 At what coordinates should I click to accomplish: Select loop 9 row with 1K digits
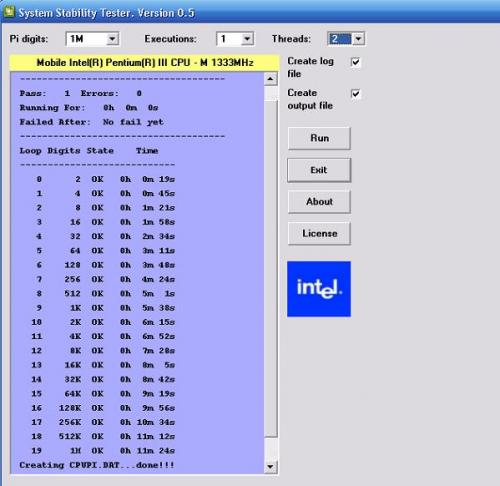[105, 308]
